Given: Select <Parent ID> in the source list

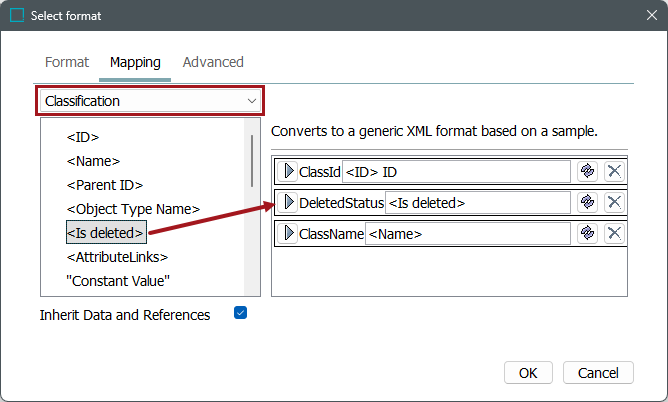Looking at the screenshot, I should [105, 185].
